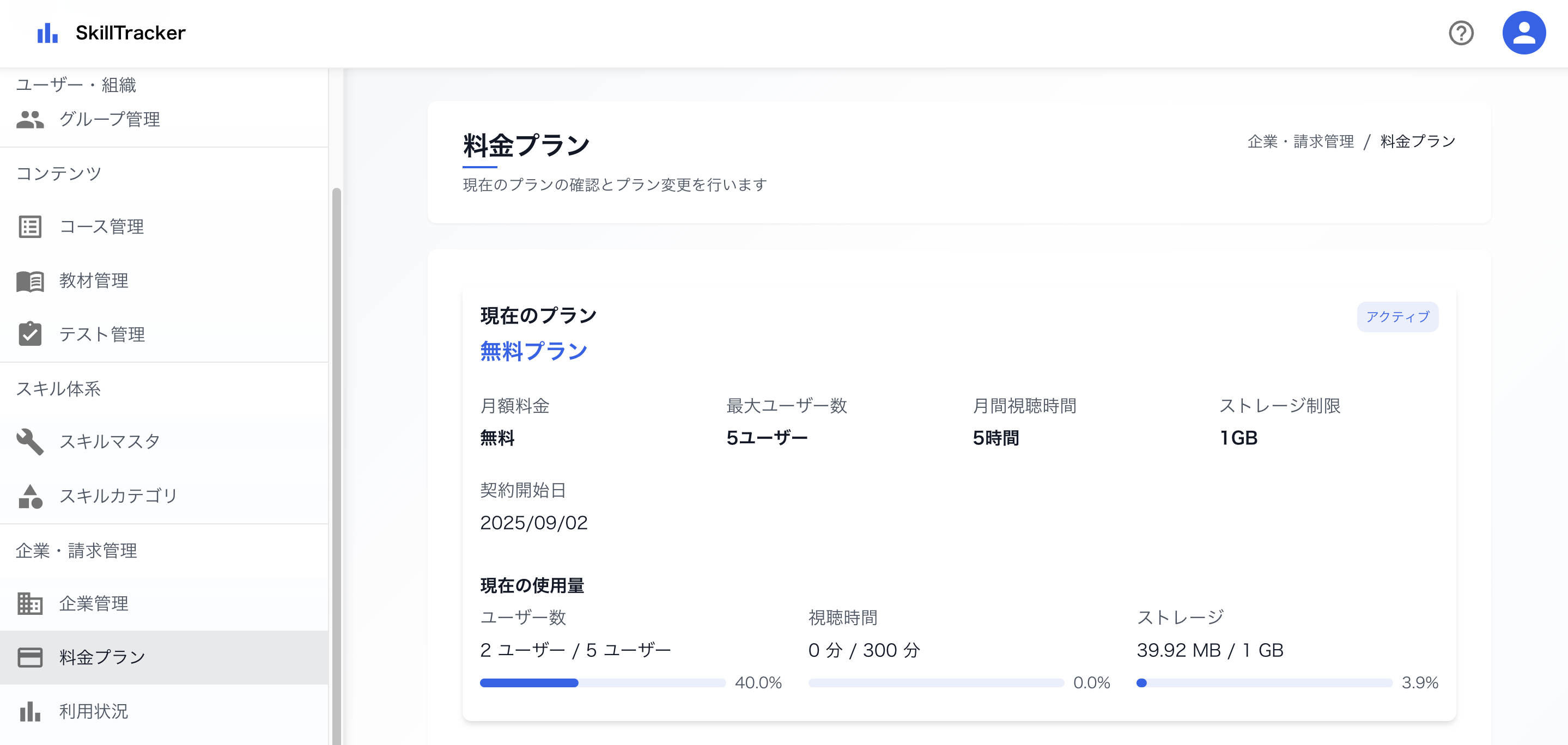Screen dimensions: 1568x745
Task: Click the アクティブ status badge
Action: tap(1397, 316)
